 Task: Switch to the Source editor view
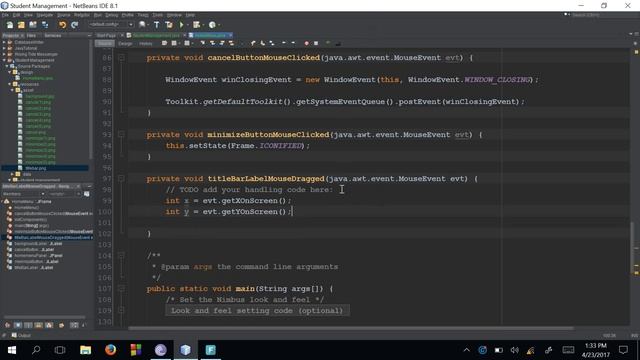point(104,43)
